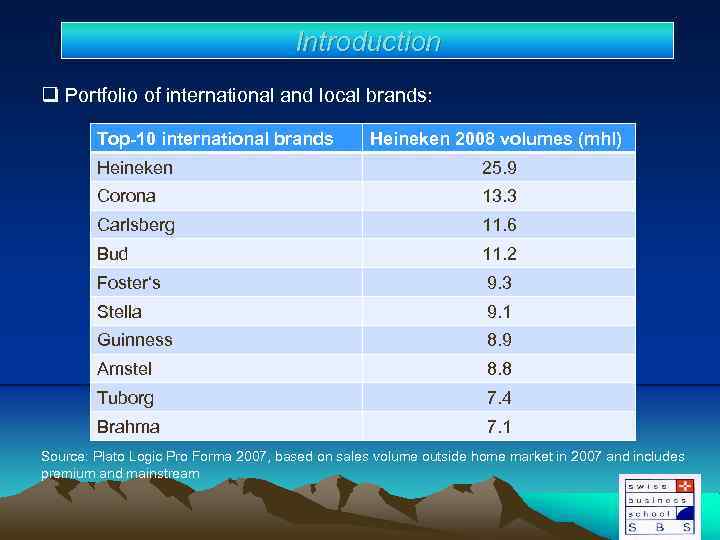This screenshot has height=540, width=720.
Task: Click the 7.1 volume value
Action: click(499, 427)
